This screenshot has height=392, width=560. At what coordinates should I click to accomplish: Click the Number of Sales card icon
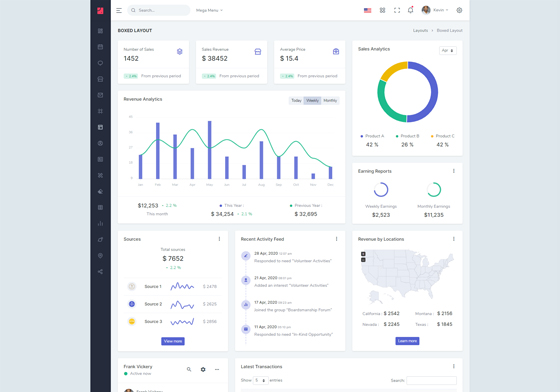click(180, 52)
